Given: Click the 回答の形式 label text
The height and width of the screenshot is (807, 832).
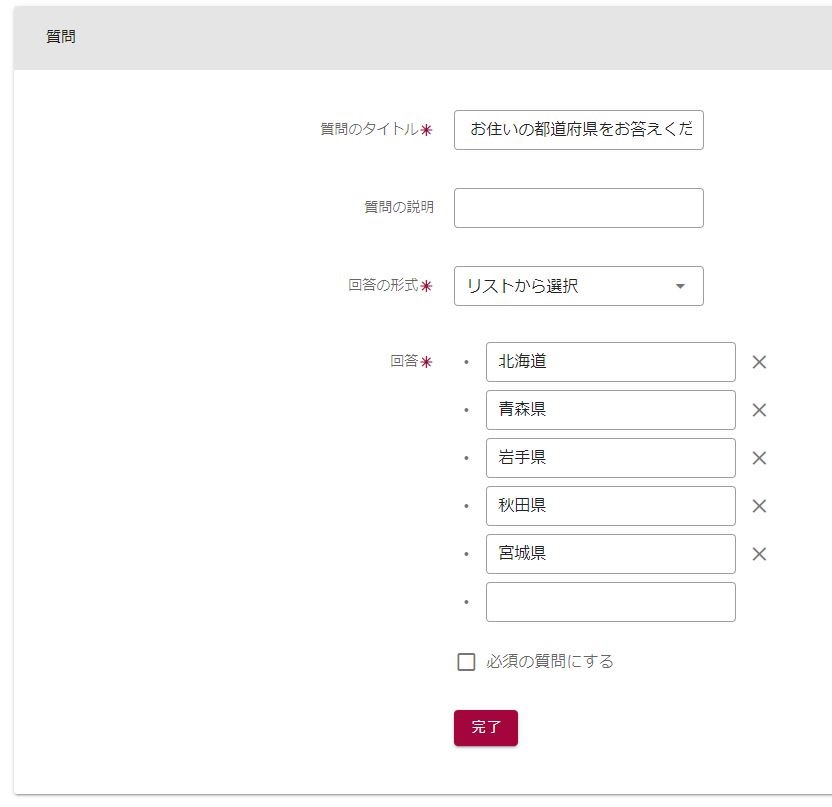Looking at the screenshot, I should tap(383, 285).
